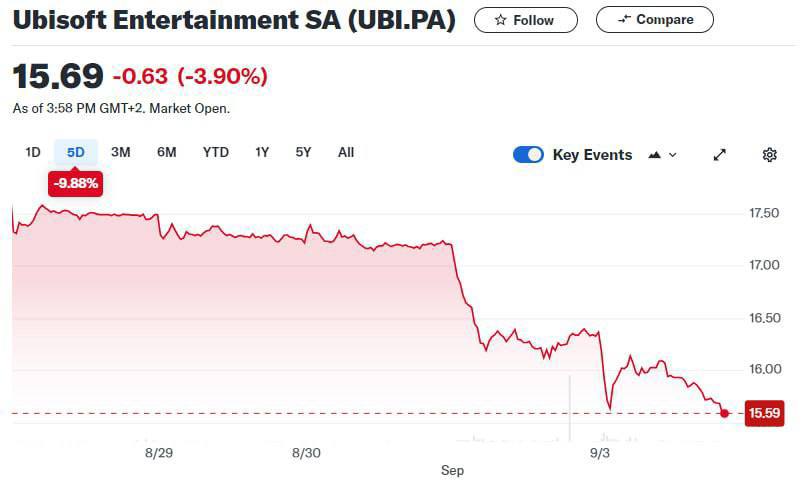Viewport: 808px width, 486px height.
Task: Expand chart to full screen
Action: pyautogui.click(x=719, y=155)
